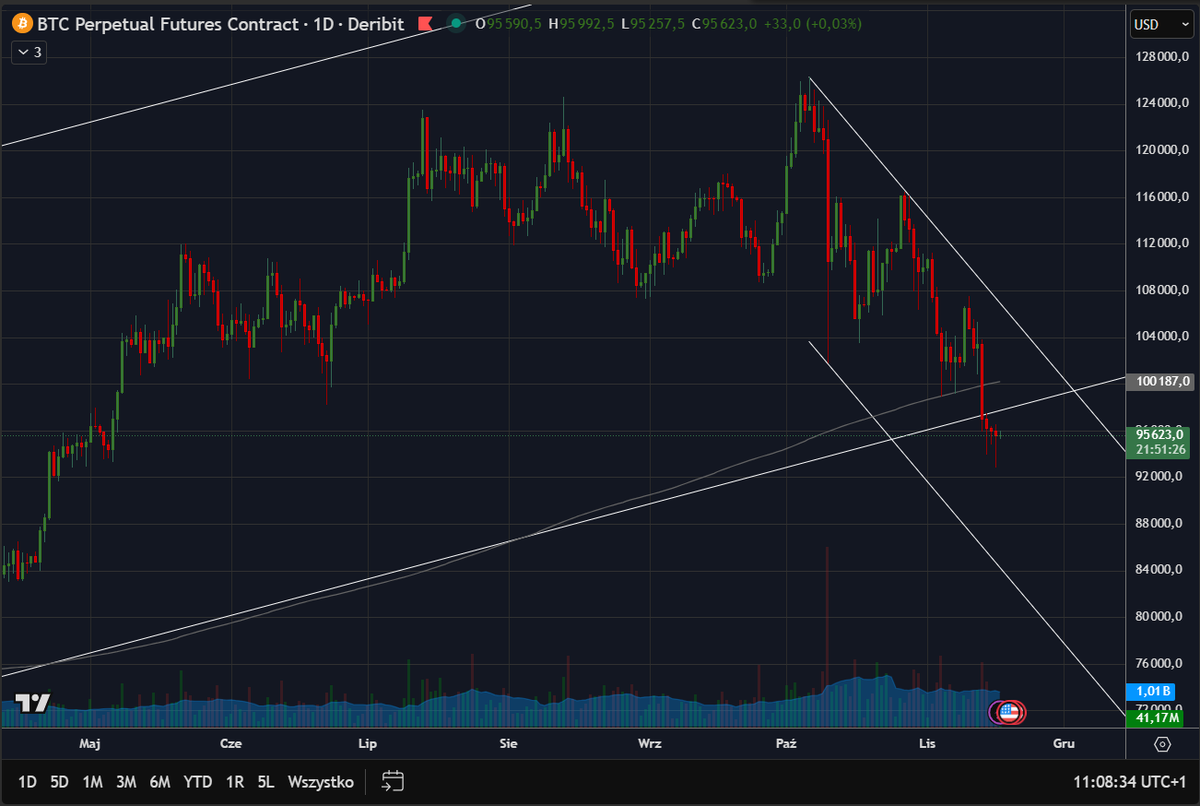Click 92000,0 on the price axis
The height and width of the screenshot is (806, 1200).
point(1160,477)
